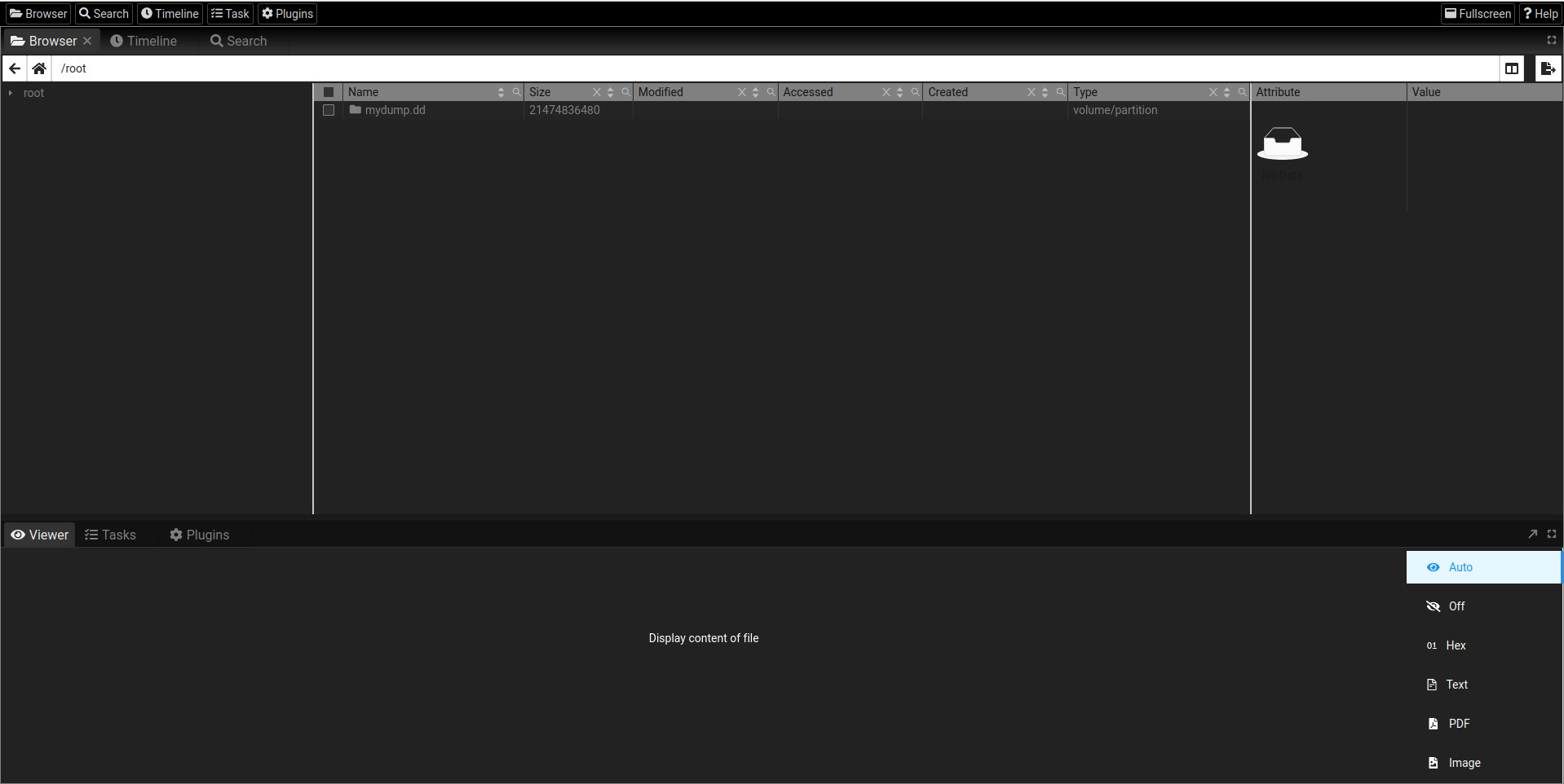The height and width of the screenshot is (784, 1564).
Task: Open the Size column filter magnifier
Action: 625,92
